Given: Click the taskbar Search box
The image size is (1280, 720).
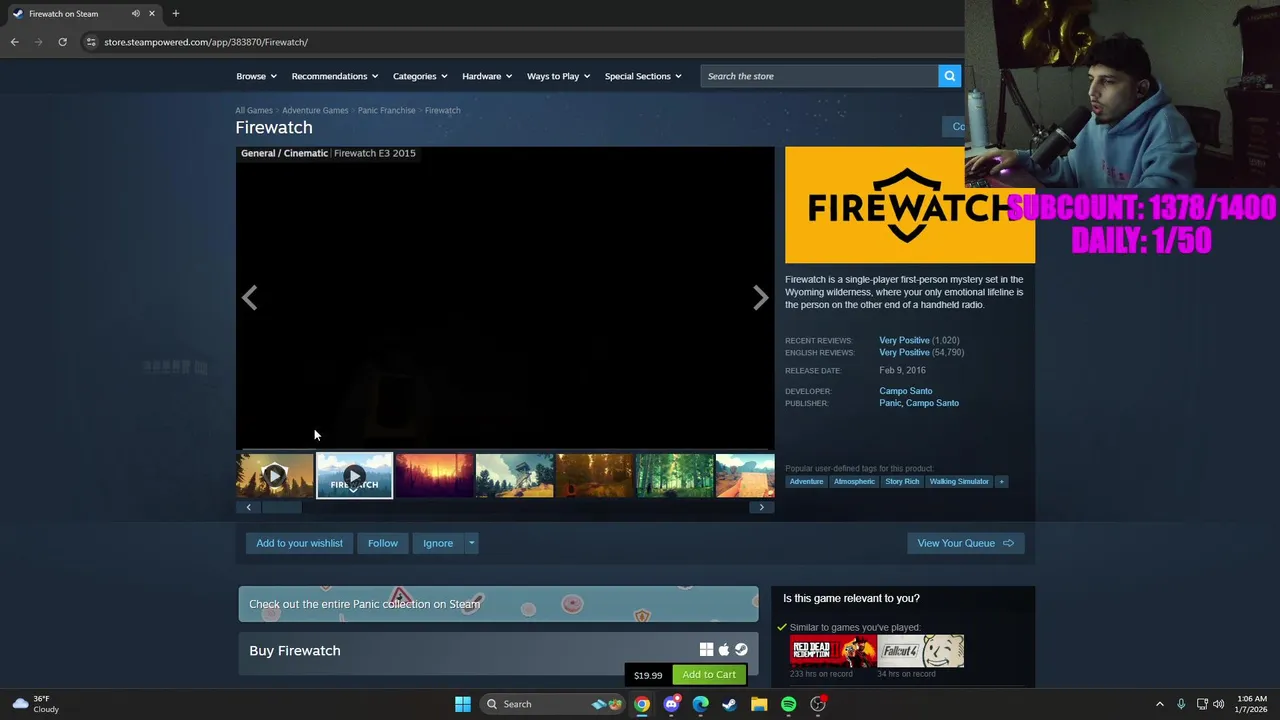Looking at the screenshot, I should click(x=553, y=704).
